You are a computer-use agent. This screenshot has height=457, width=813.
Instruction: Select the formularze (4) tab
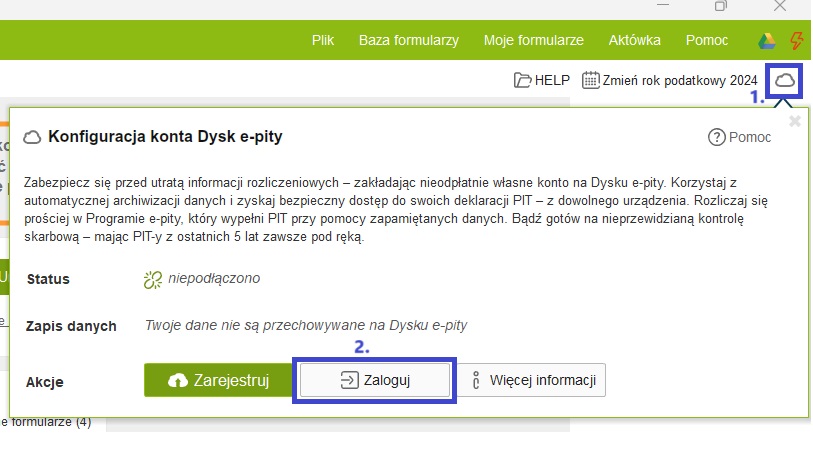point(47,422)
